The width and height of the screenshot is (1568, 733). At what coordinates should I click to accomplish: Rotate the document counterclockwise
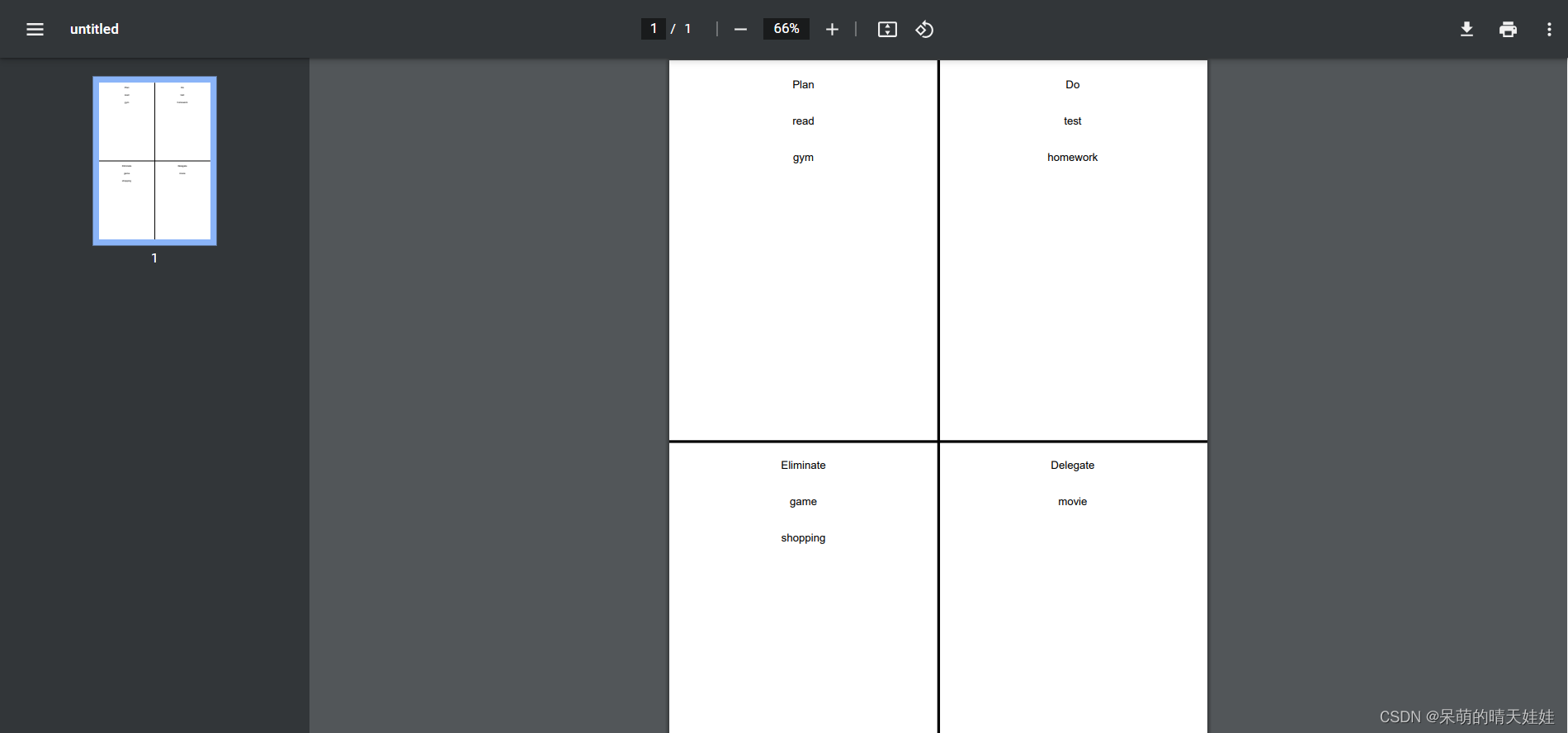click(924, 30)
